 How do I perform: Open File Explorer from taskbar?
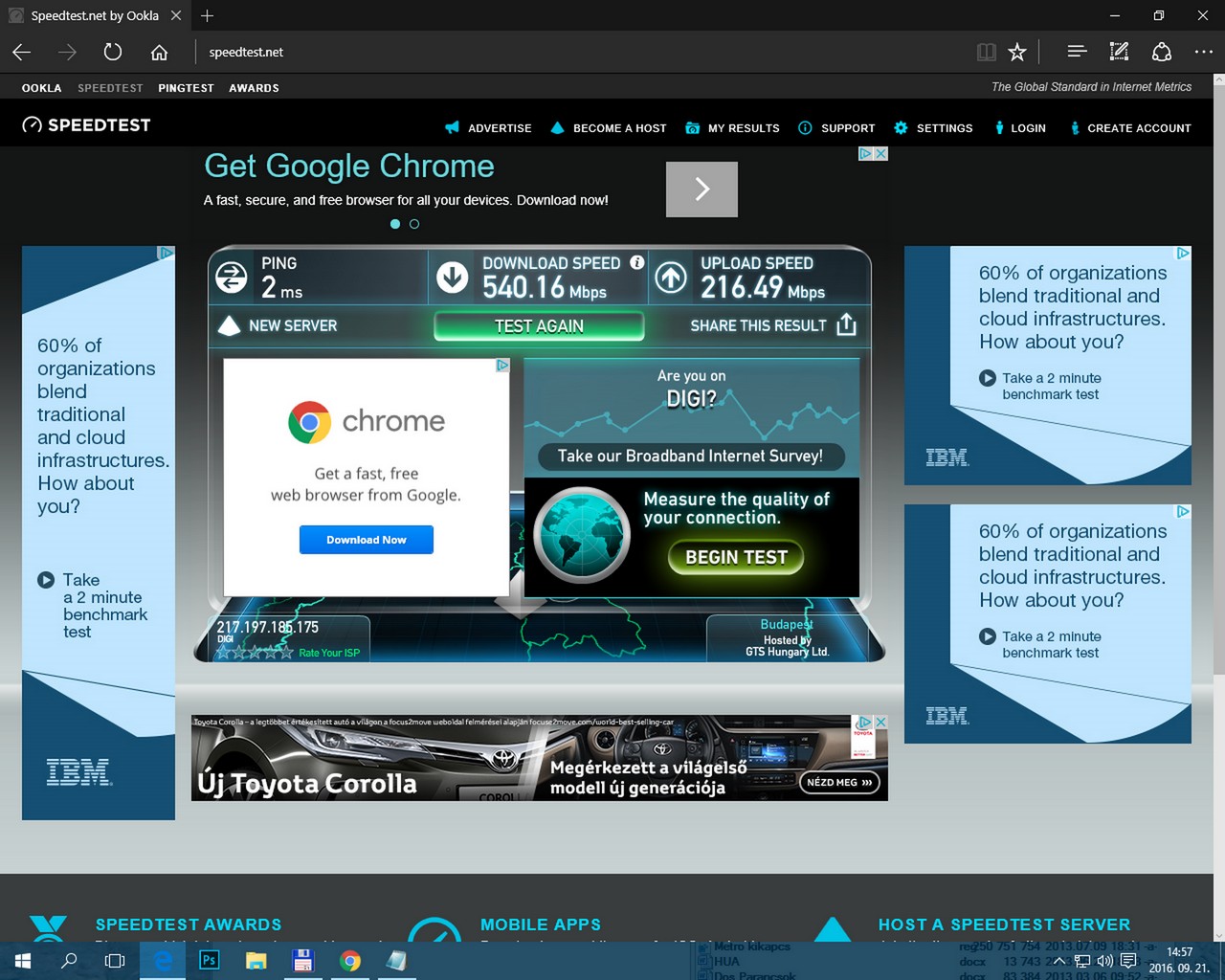click(x=256, y=961)
